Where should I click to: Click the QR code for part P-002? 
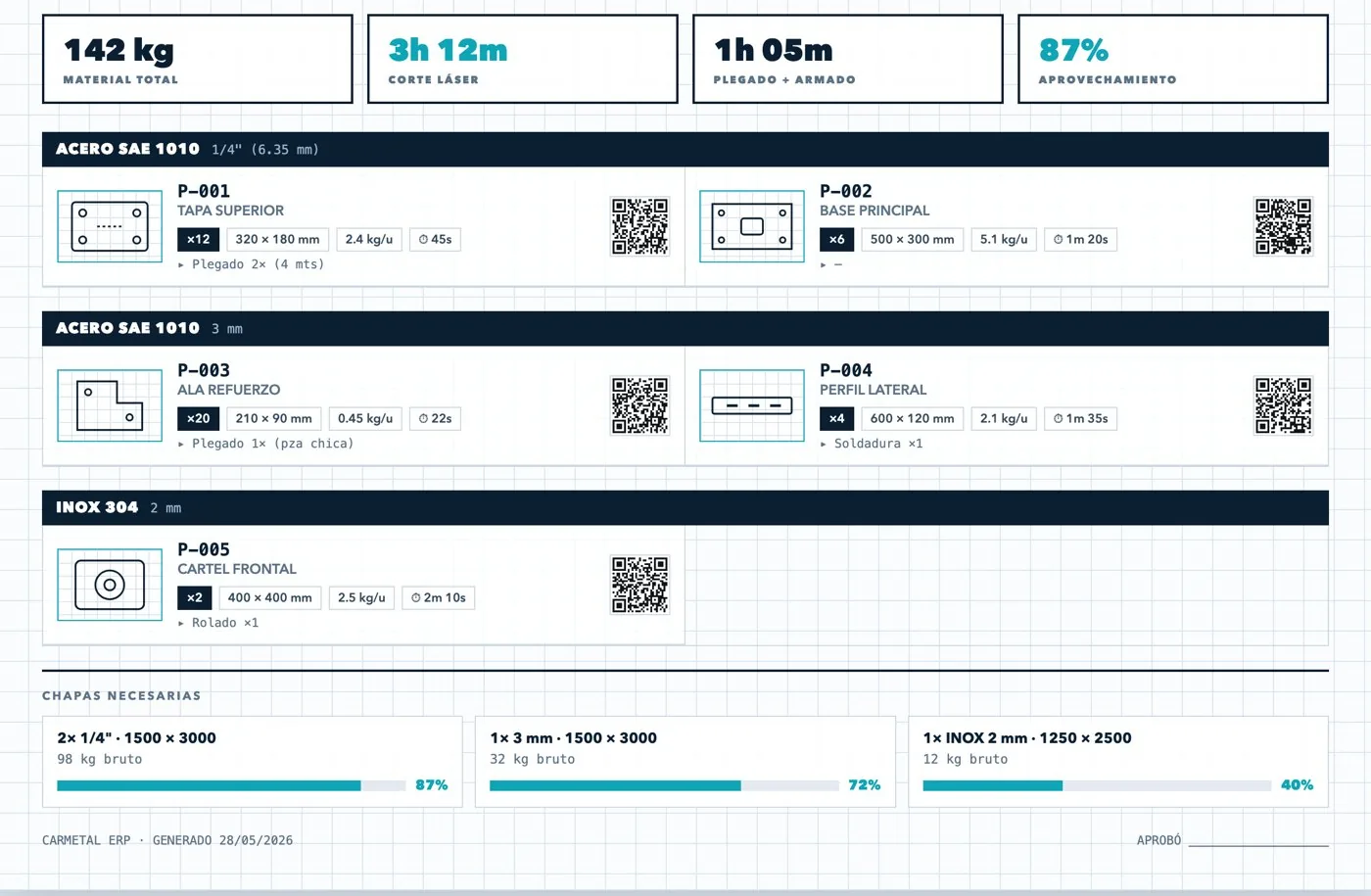[1283, 226]
